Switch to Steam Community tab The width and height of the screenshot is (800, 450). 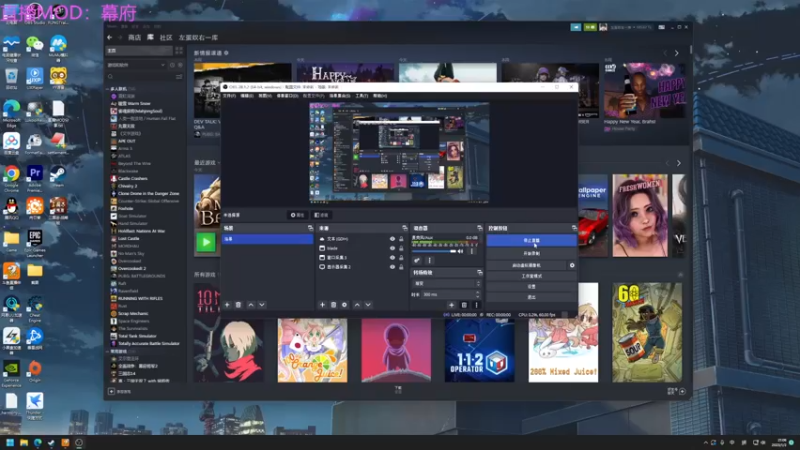click(x=166, y=37)
